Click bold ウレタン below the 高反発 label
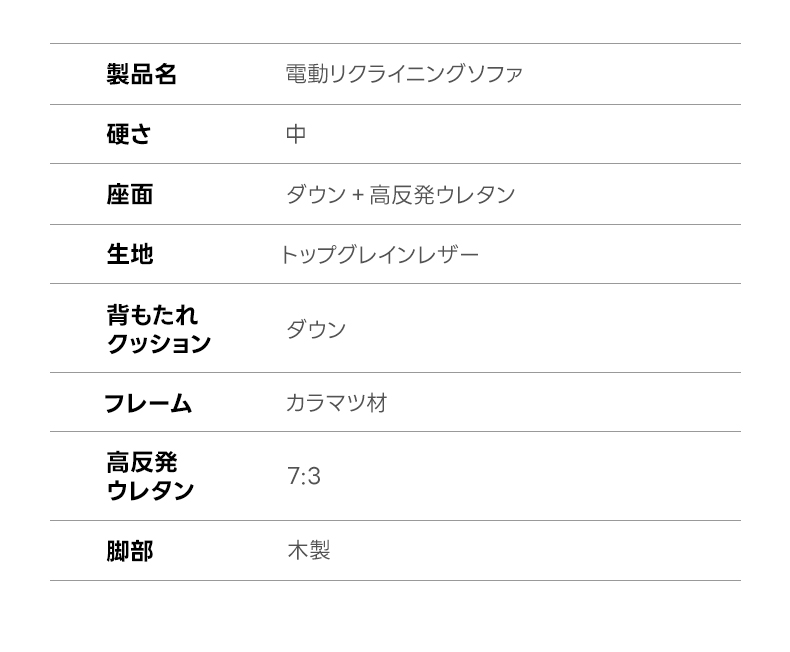The image size is (790, 652). pyautogui.click(x=150, y=491)
